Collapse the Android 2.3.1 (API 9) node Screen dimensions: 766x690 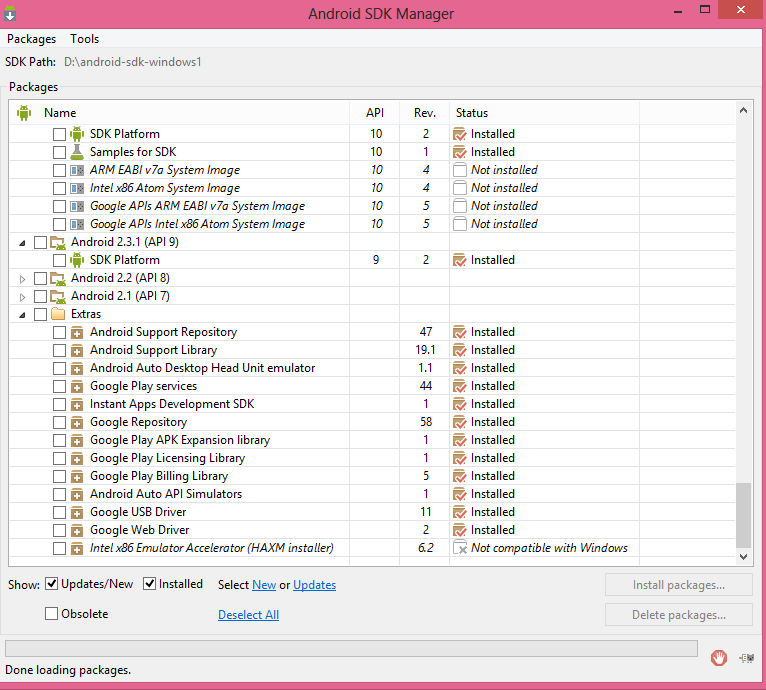pos(22,243)
